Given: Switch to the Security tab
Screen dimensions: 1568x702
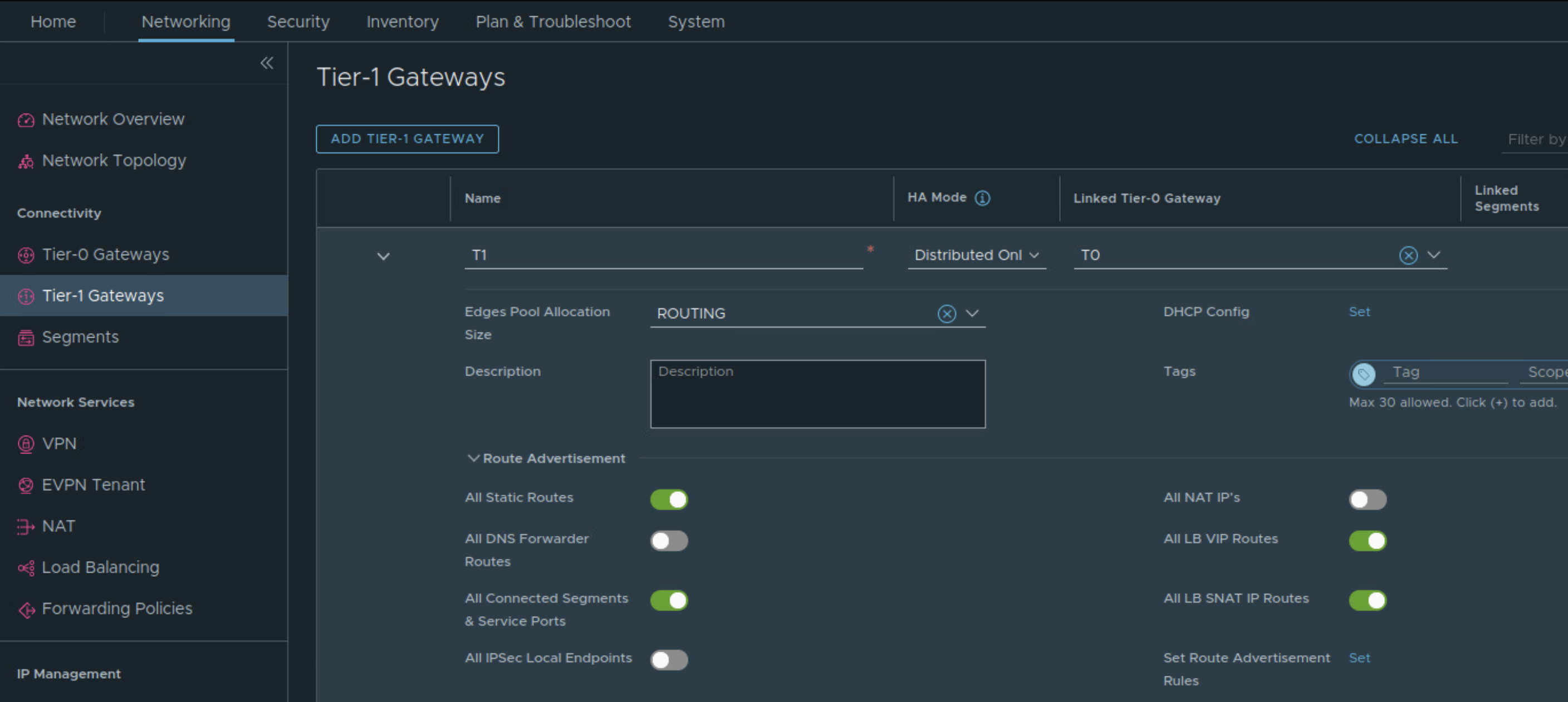Looking at the screenshot, I should pyautogui.click(x=298, y=22).
